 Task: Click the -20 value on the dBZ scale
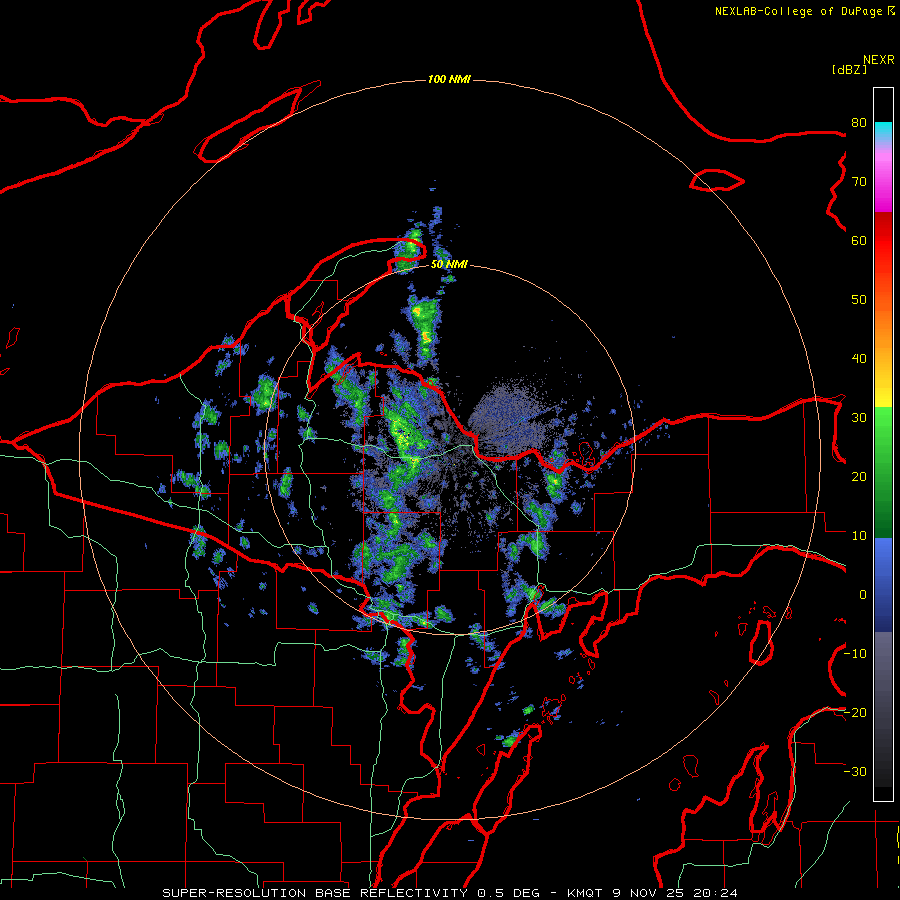[855, 713]
